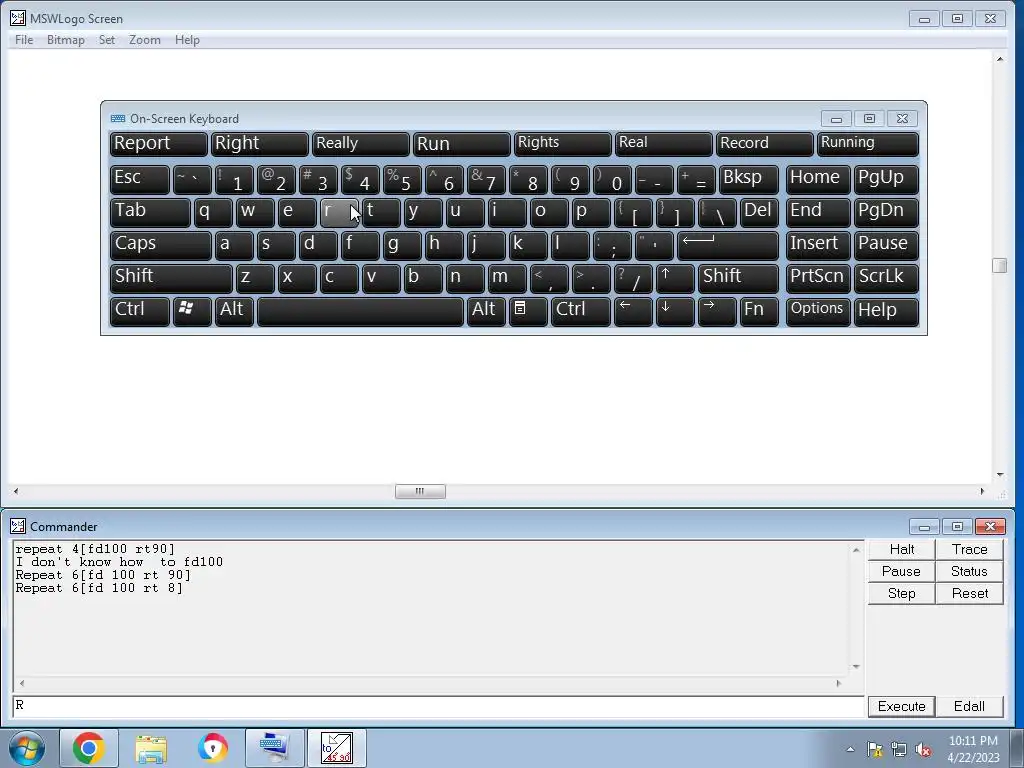1024x768 pixels.
Task: Open the MSWLogo taskbar icon
Action: [336, 748]
